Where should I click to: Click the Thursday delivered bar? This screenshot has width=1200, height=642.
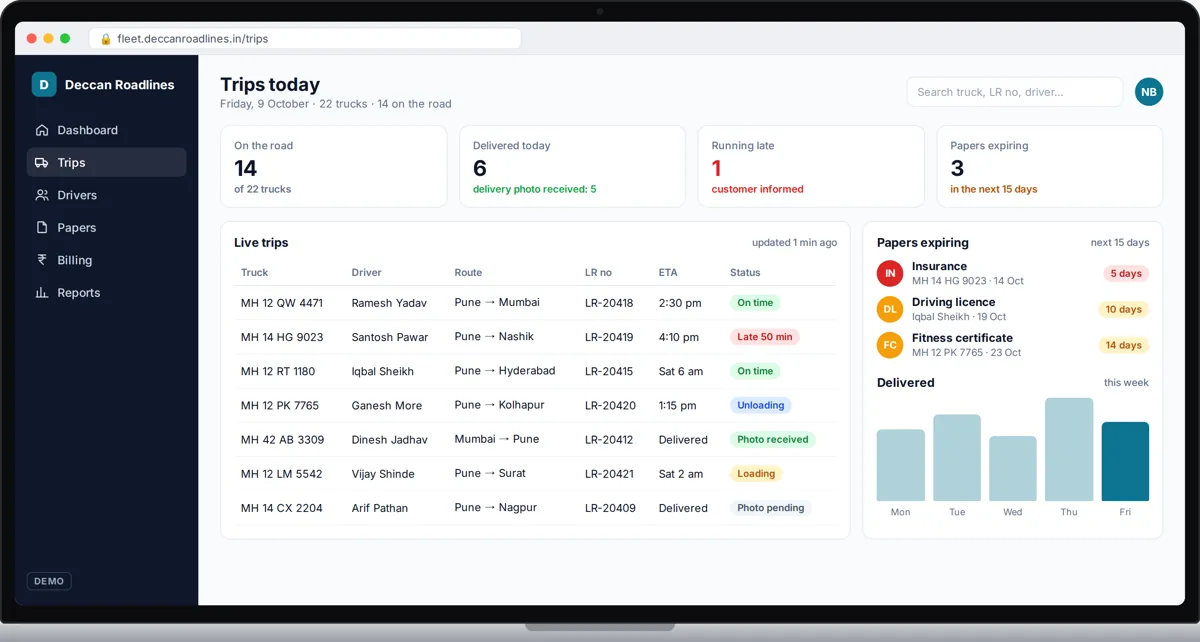(x=1069, y=449)
